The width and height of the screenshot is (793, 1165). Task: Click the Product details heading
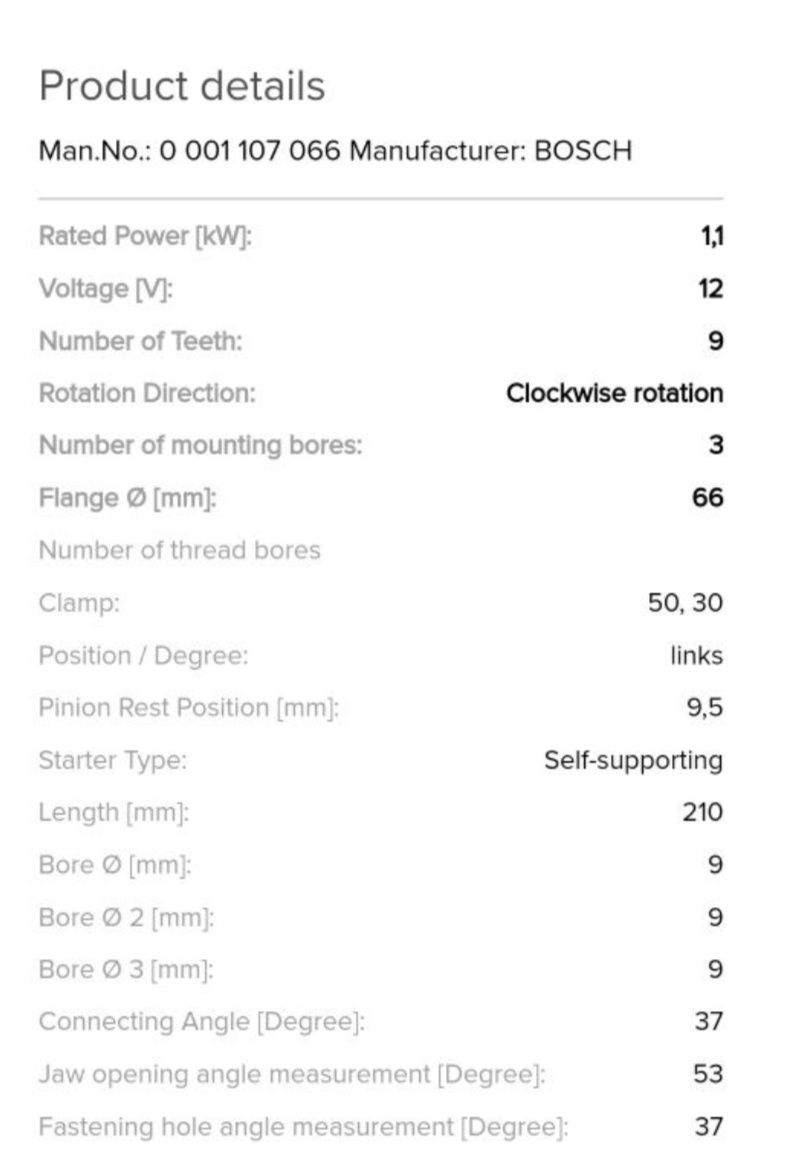(x=182, y=85)
